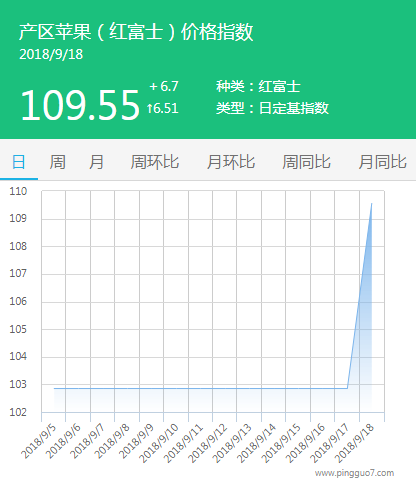Open the 月同比 tab
Image resolution: width=416 pixels, height=482 pixels.
(x=382, y=162)
